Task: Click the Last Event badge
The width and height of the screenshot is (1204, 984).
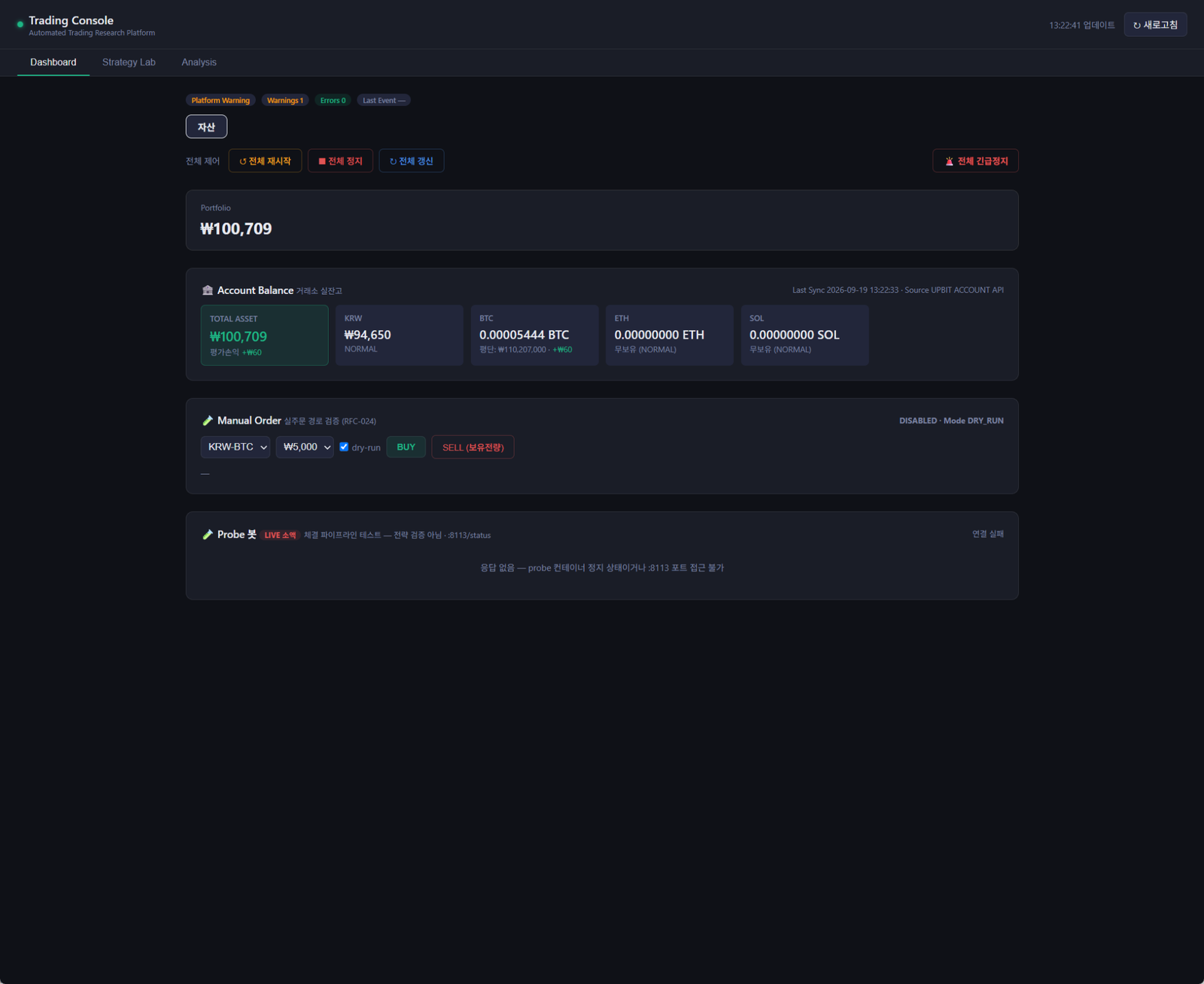Action: [384, 100]
